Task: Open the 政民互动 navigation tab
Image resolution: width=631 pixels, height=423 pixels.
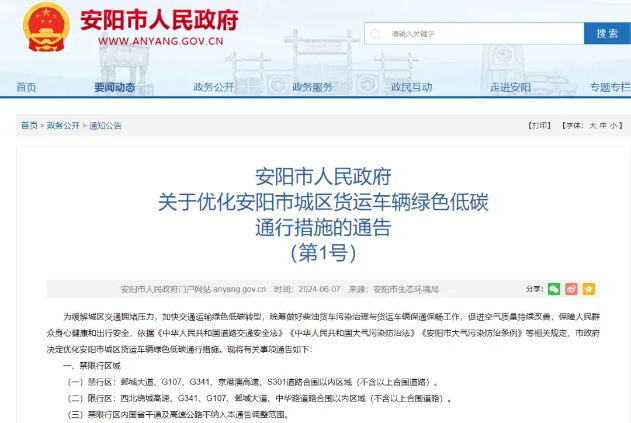Action: [411, 87]
